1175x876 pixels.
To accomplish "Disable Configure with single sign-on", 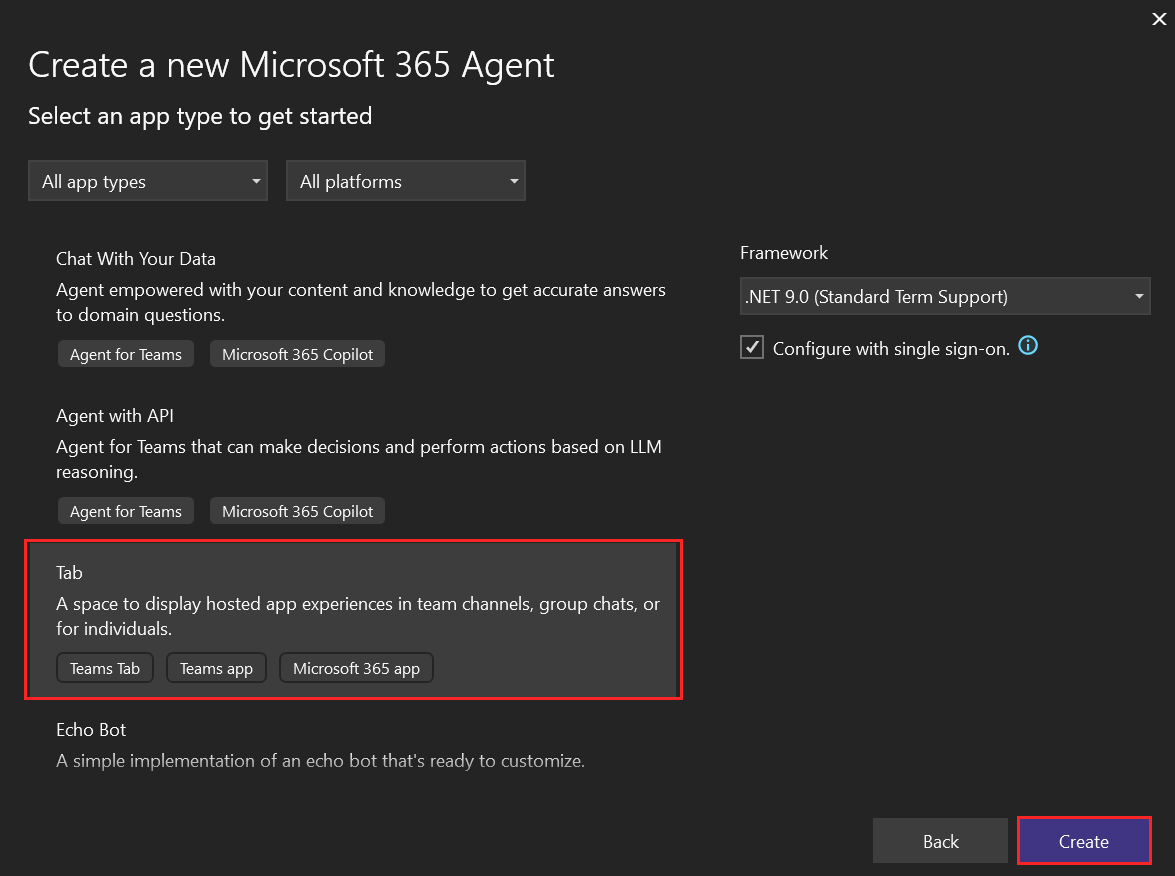I will coord(751,347).
